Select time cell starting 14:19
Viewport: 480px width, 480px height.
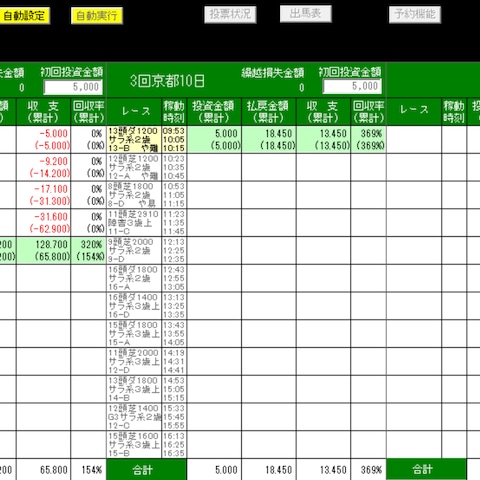[174, 361]
